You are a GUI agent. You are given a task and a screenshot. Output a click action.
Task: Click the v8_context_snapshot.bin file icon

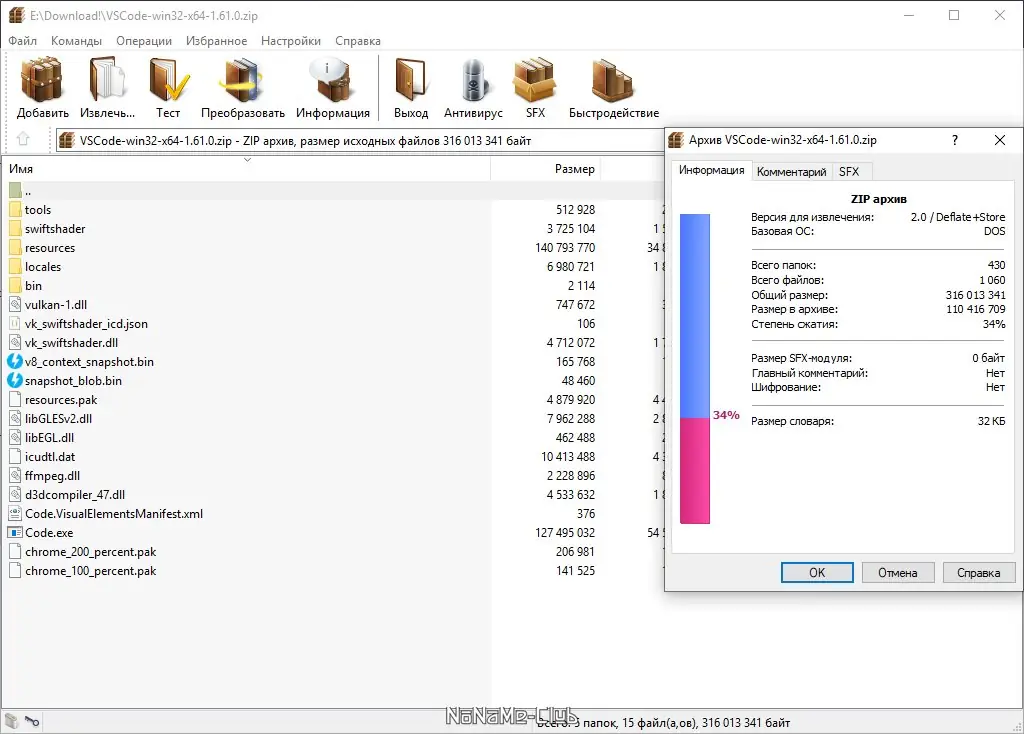pos(16,361)
